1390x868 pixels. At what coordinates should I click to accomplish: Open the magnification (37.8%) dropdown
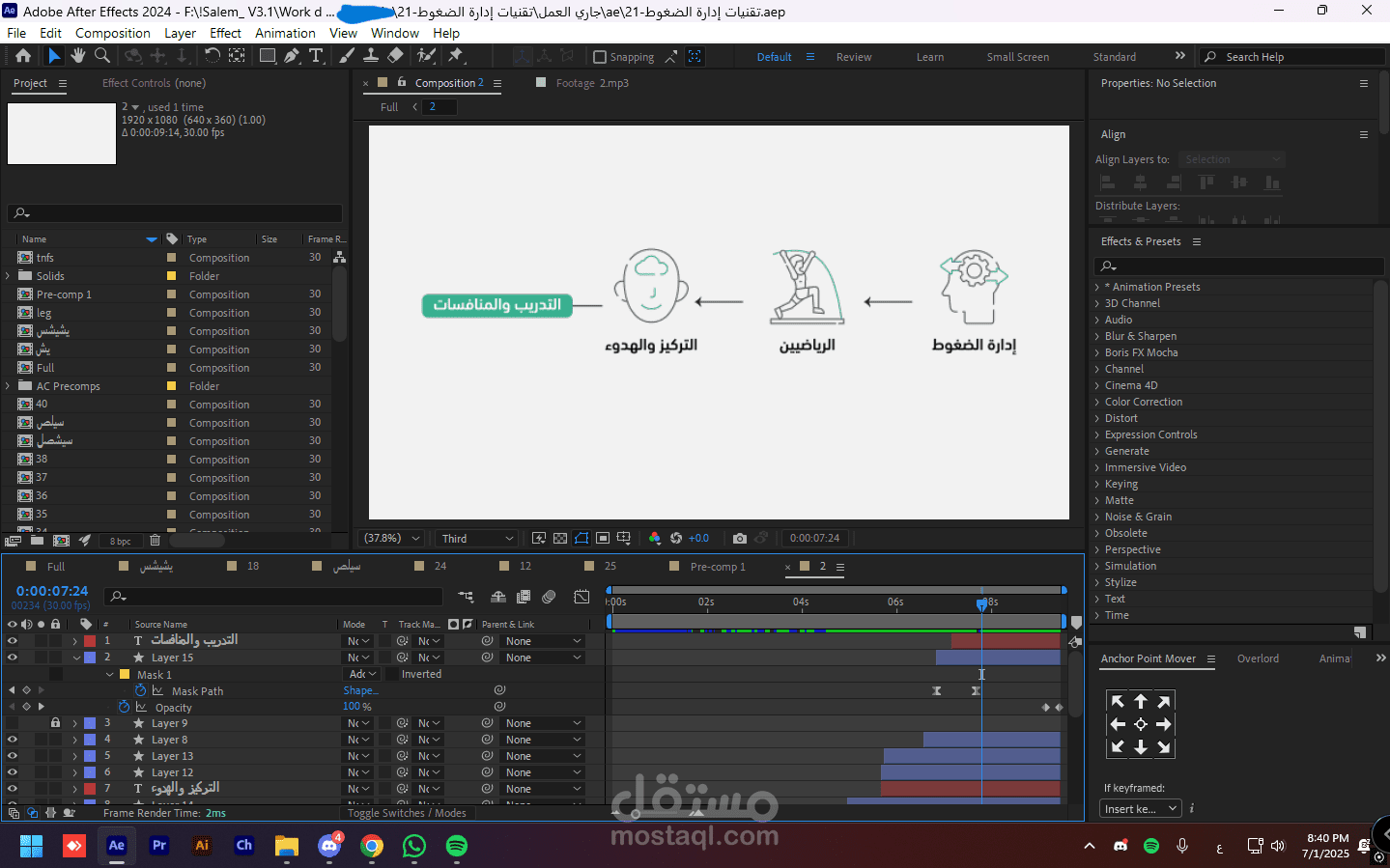pyautogui.click(x=392, y=539)
